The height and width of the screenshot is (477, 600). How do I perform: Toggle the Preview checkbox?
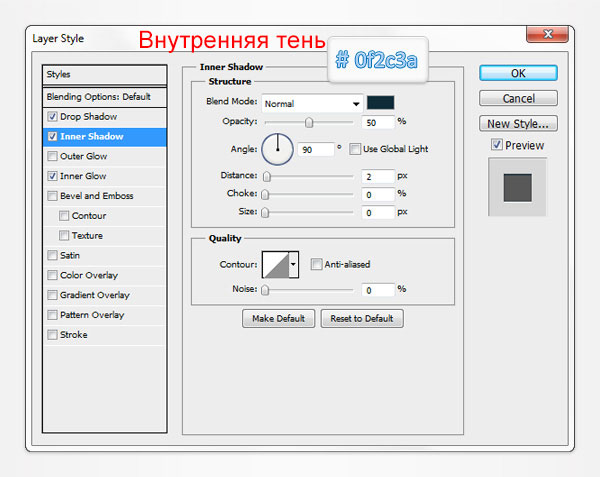pyautogui.click(x=497, y=145)
